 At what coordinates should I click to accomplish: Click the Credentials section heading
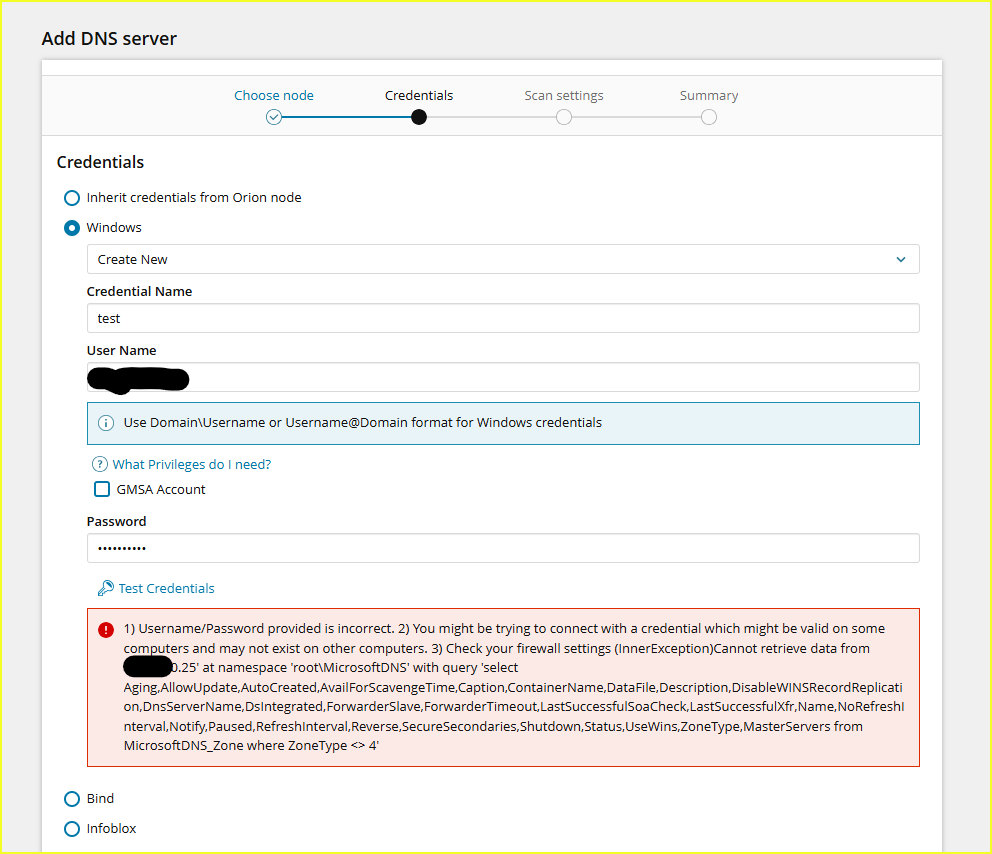click(101, 163)
